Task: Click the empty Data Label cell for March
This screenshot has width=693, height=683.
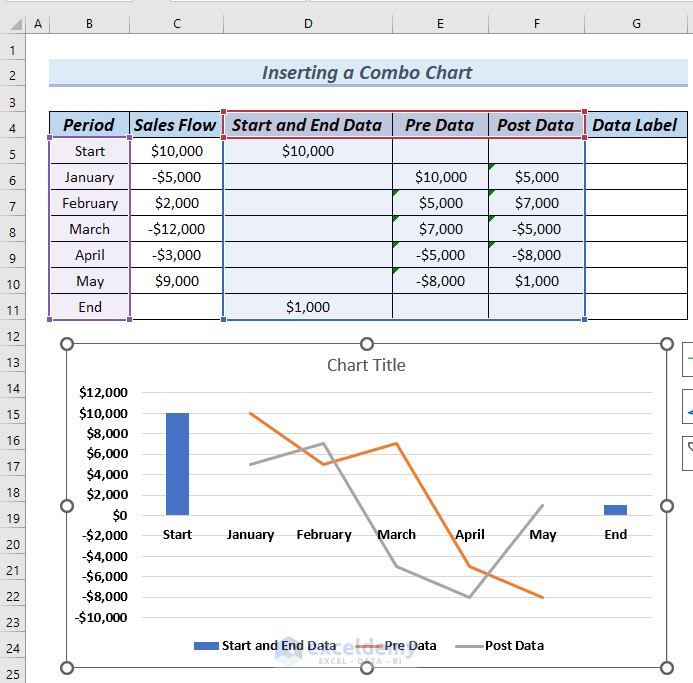Action: pos(636,229)
